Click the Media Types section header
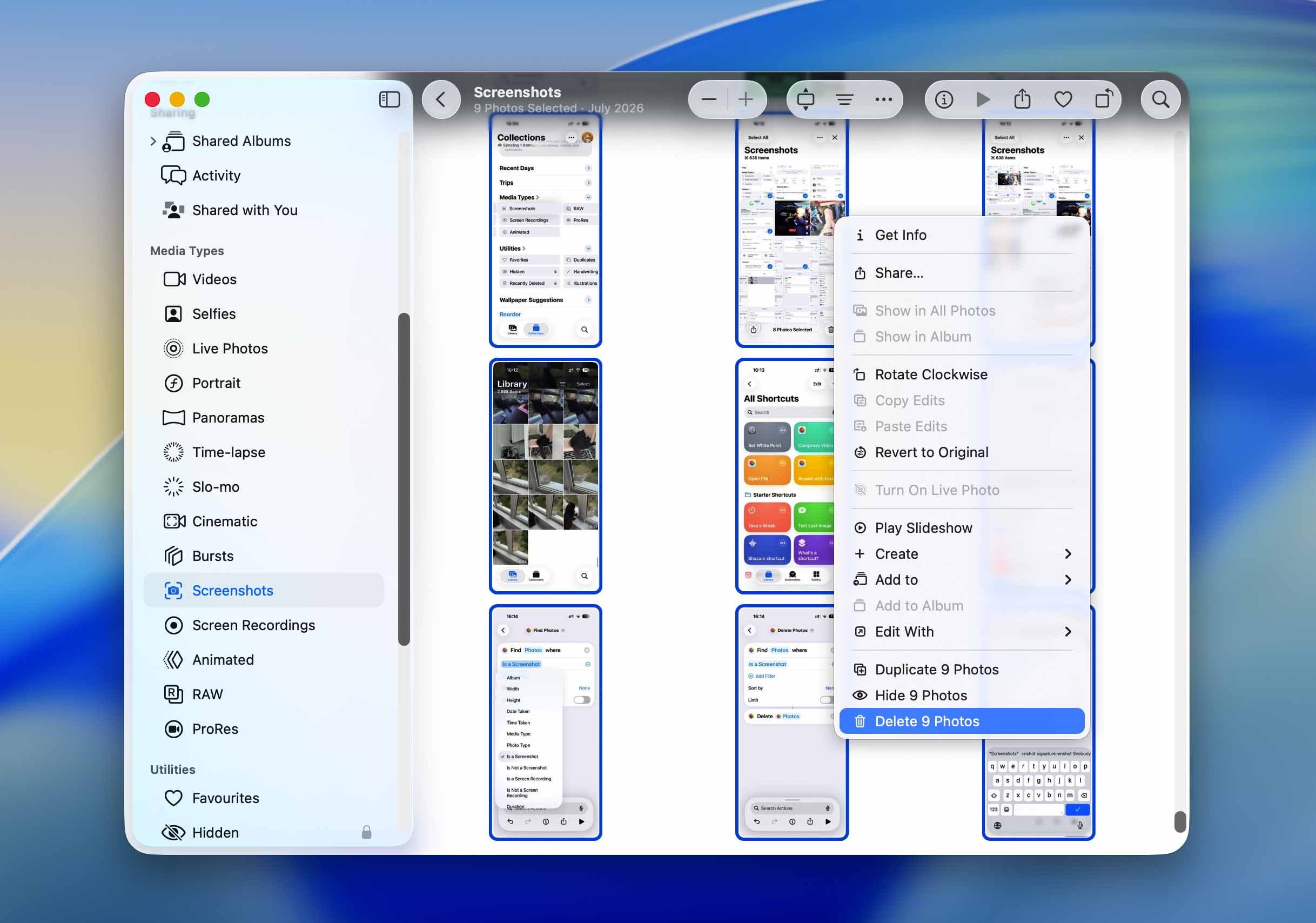Viewport: 1316px width, 923px height. 187,251
